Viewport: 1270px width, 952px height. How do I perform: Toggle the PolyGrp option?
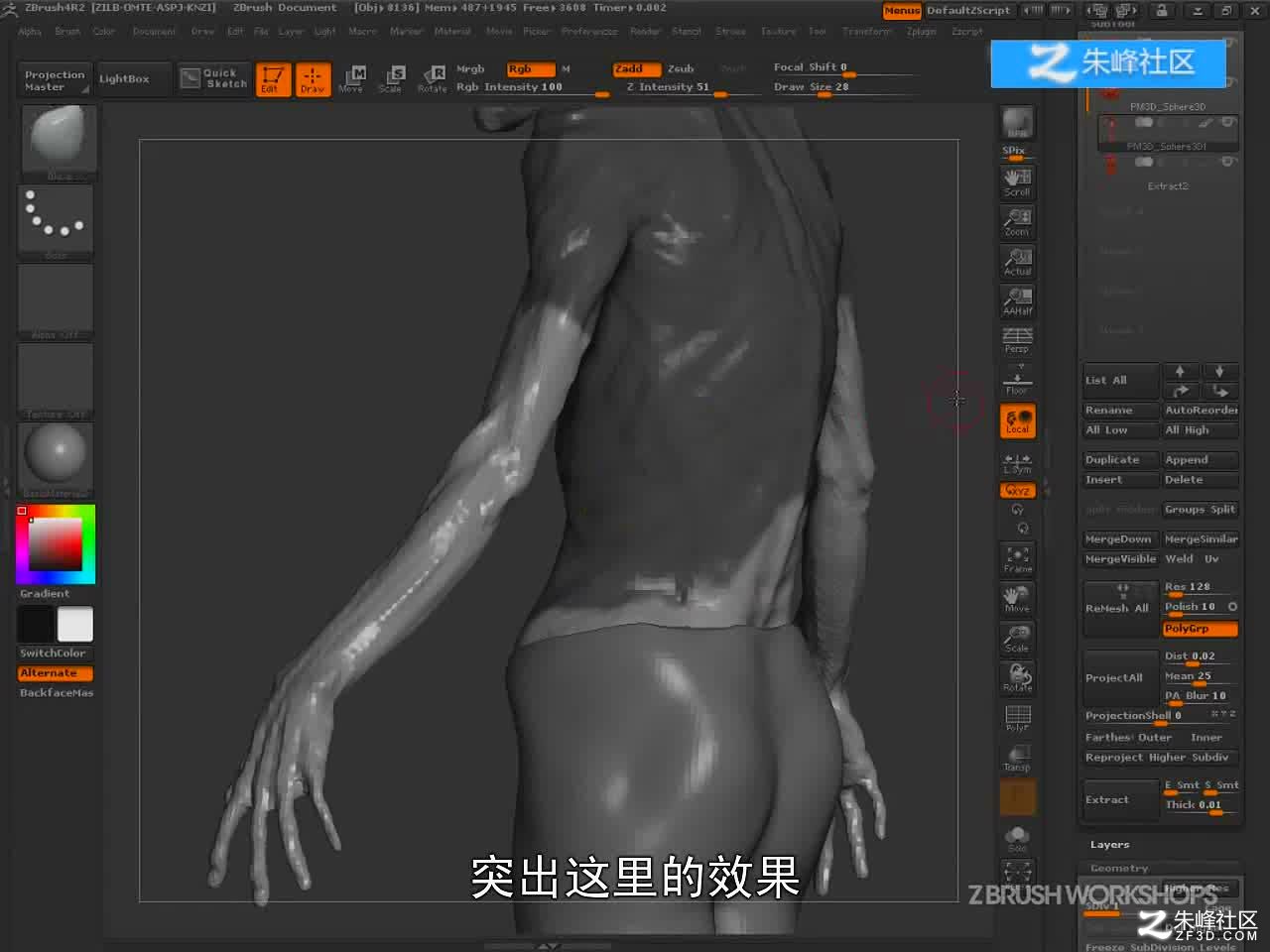click(1201, 629)
